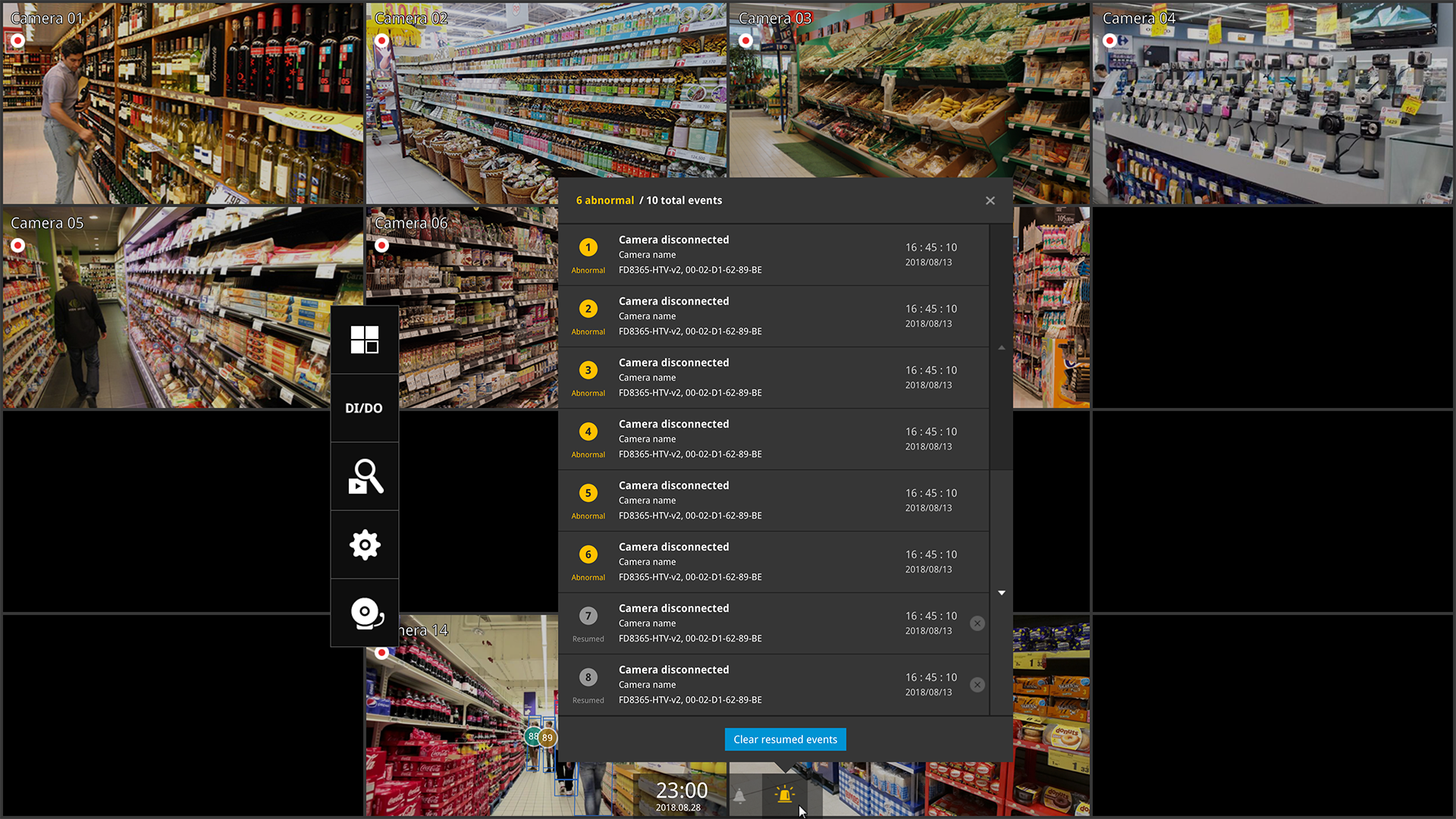Open settings gear in side menu

pos(364,544)
